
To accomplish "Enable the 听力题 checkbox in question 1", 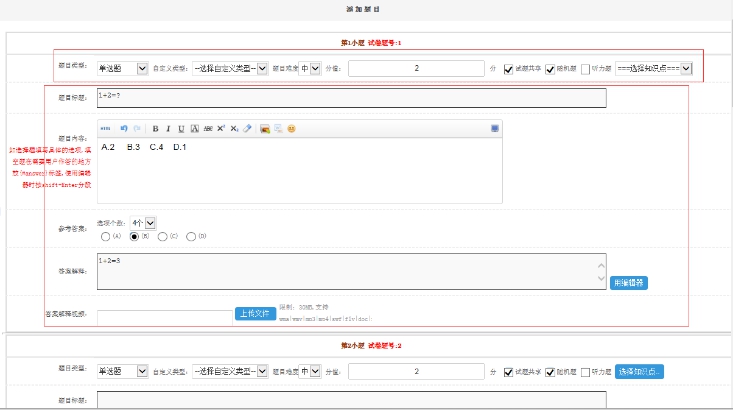I will click(586, 69).
